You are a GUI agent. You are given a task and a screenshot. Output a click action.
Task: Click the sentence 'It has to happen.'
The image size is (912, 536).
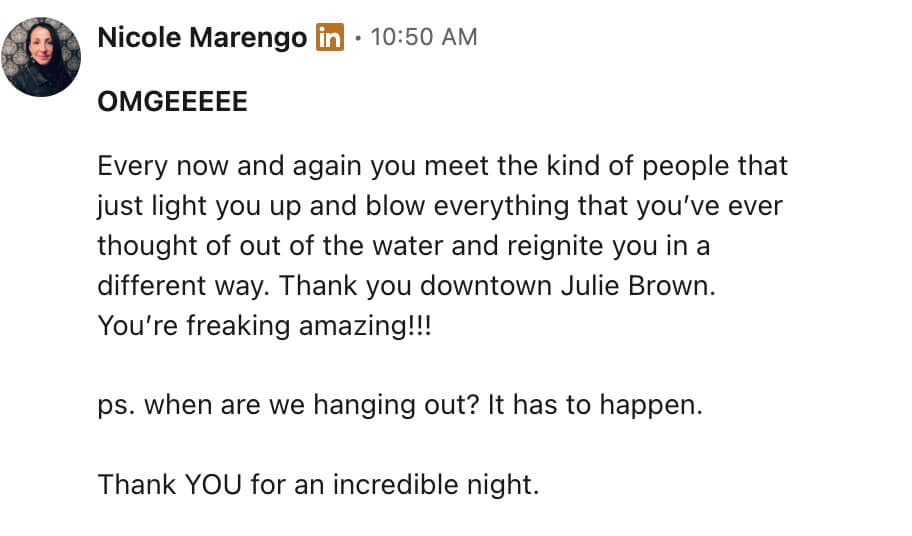595,405
